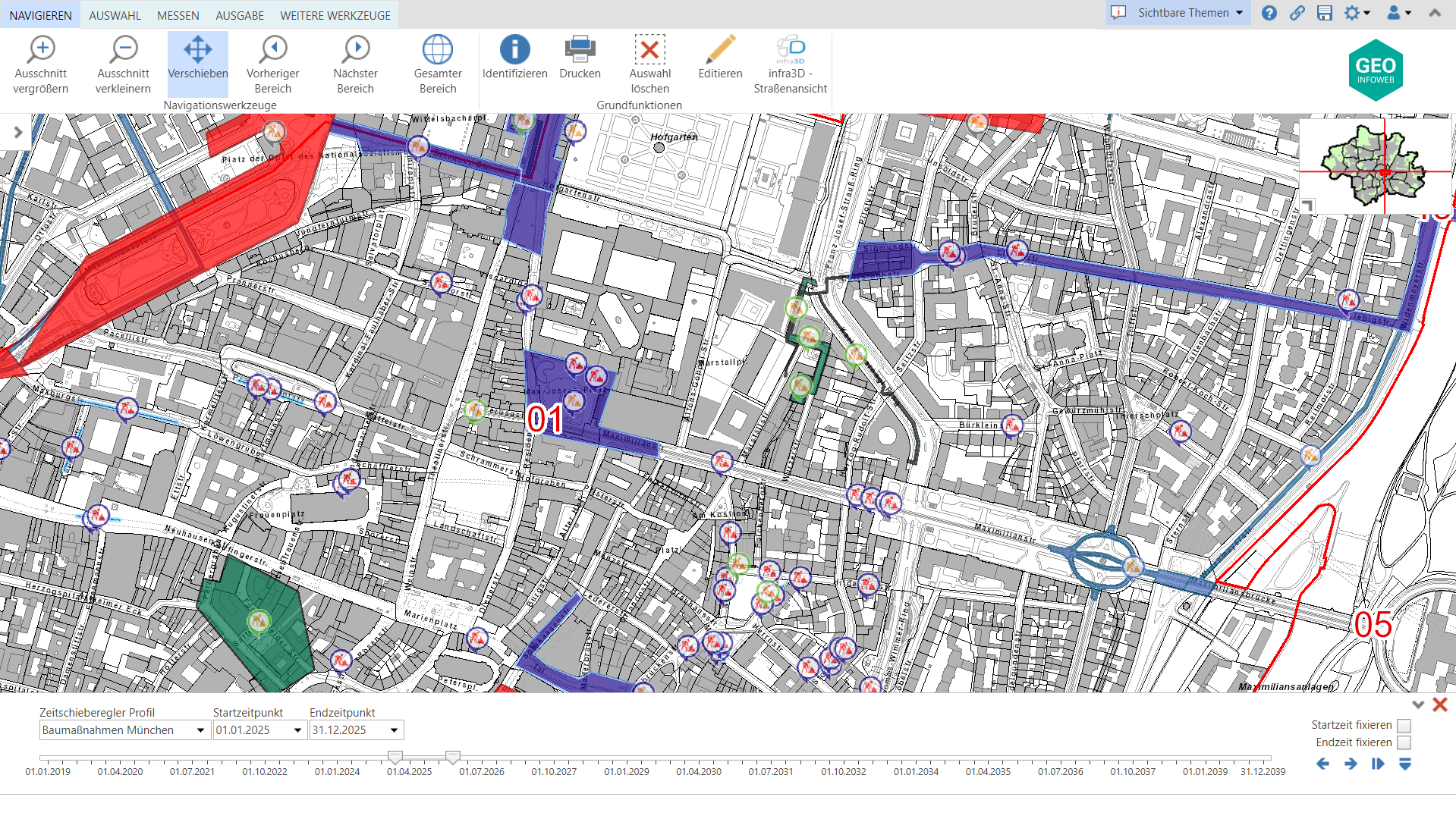Zoom to Gesamter Bereich full extent
Screen dimensions: 1456x819
(x=438, y=64)
